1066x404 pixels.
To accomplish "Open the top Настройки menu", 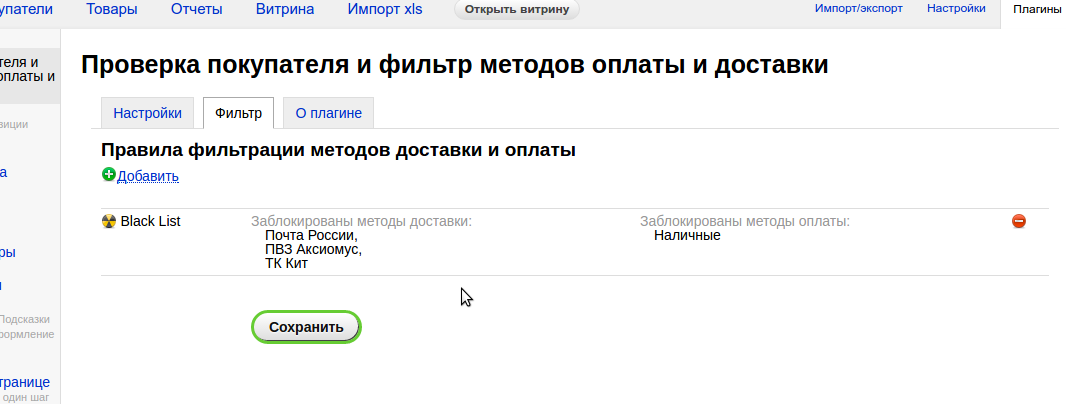I will (956, 8).
